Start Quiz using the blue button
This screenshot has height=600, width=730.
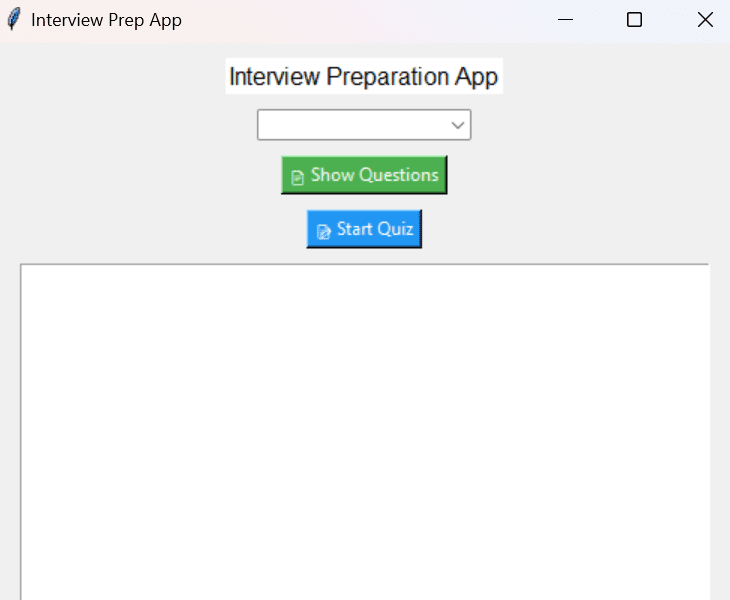[364, 229]
